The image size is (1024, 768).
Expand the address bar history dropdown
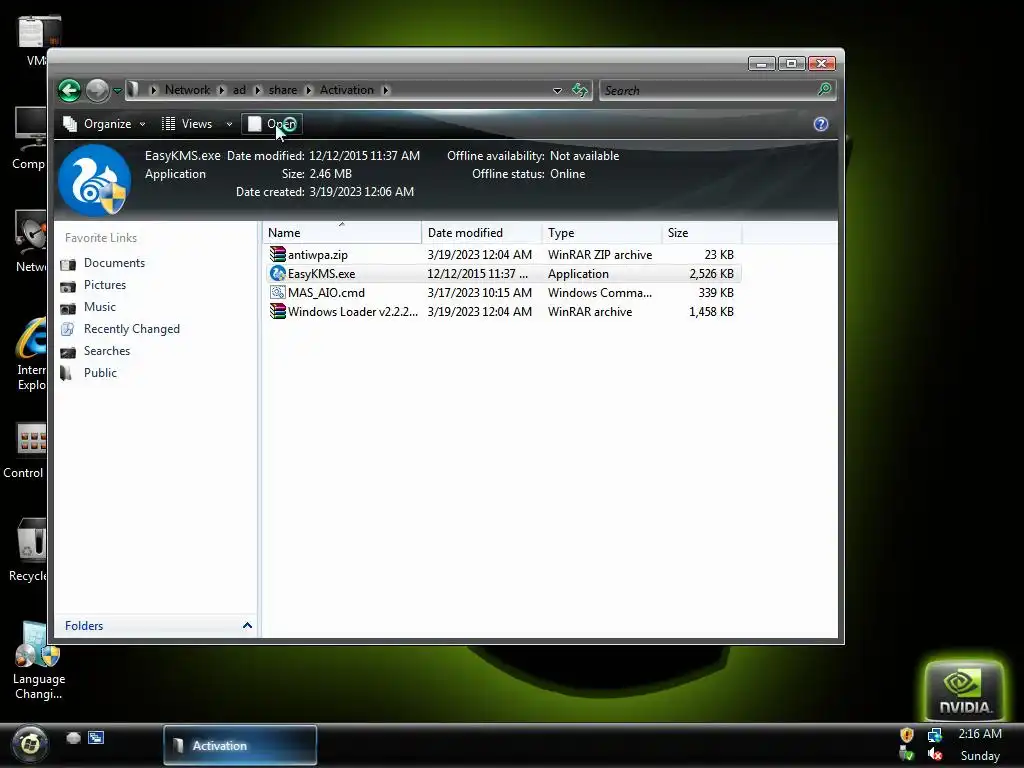[557, 91]
